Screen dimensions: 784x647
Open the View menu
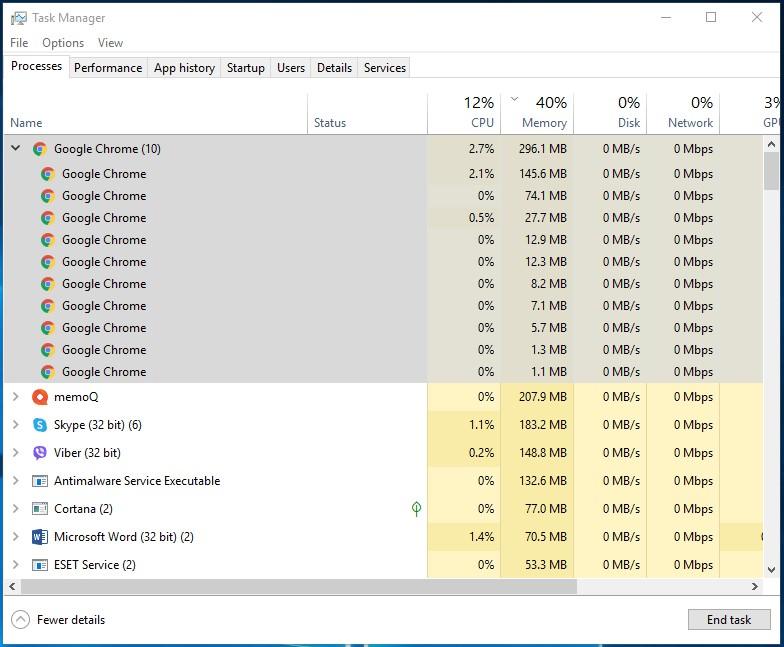pyautogui.click(x=110, y=43)
